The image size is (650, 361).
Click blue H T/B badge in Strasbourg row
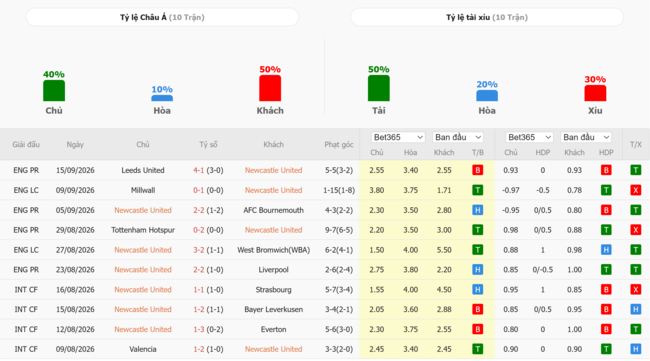(478, 289)
